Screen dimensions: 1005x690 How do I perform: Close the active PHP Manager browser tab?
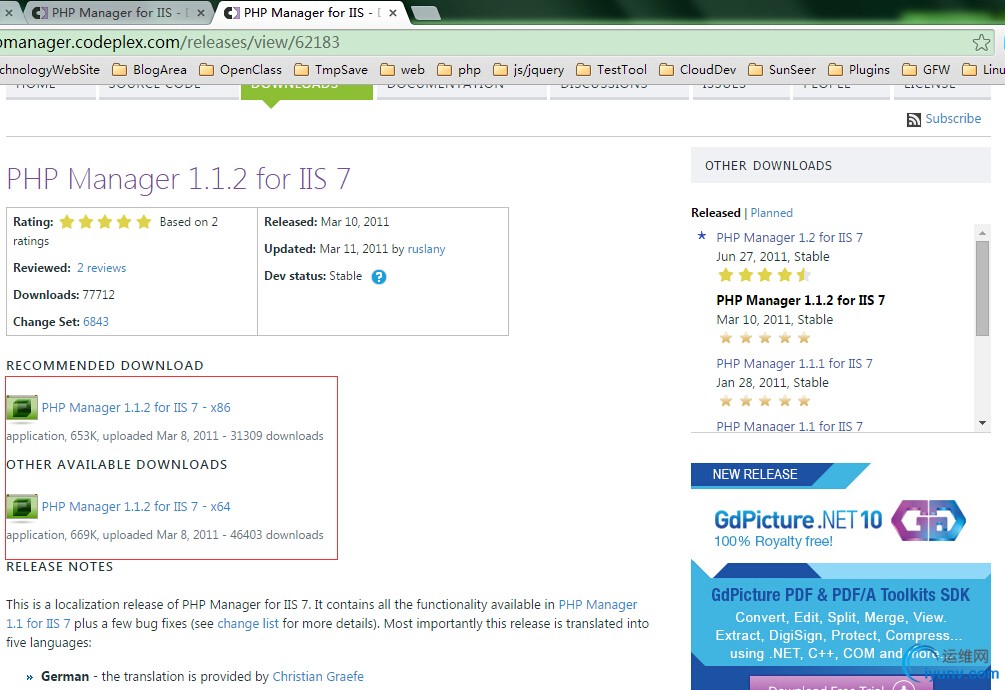click(393, 12)
